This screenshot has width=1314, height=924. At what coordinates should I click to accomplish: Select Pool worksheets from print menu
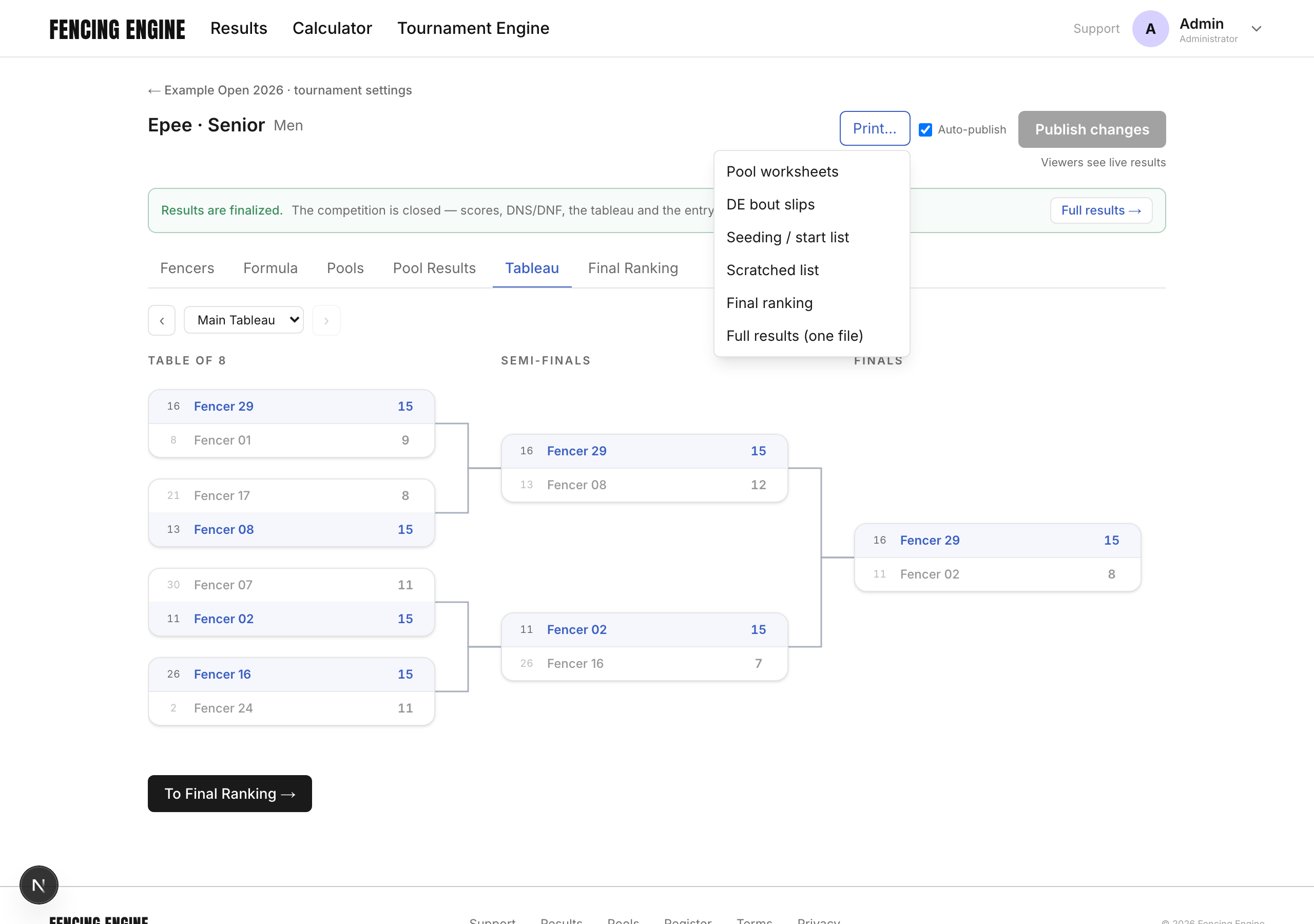click(x=811, y=172)
